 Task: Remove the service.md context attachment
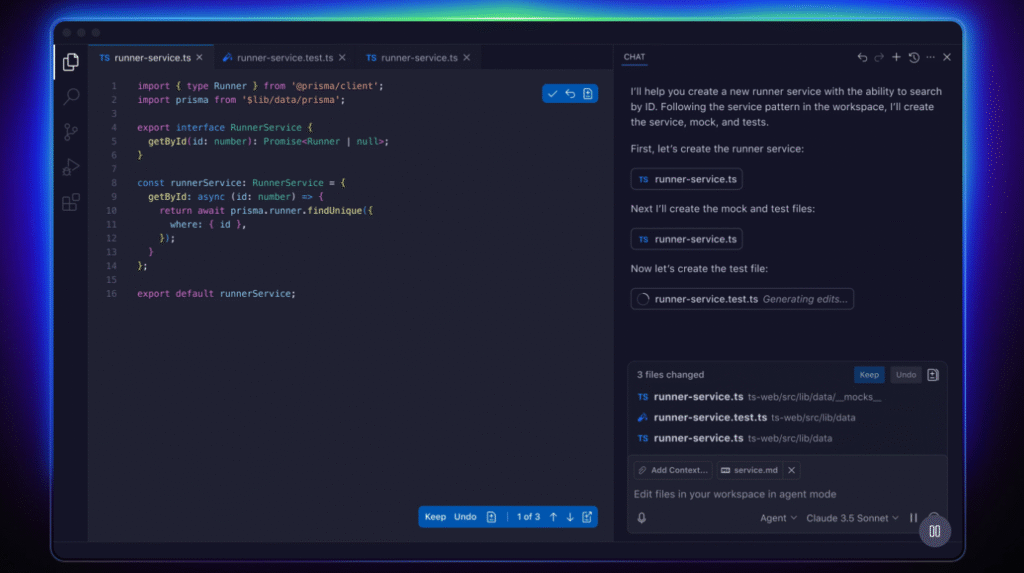point(791,470)
